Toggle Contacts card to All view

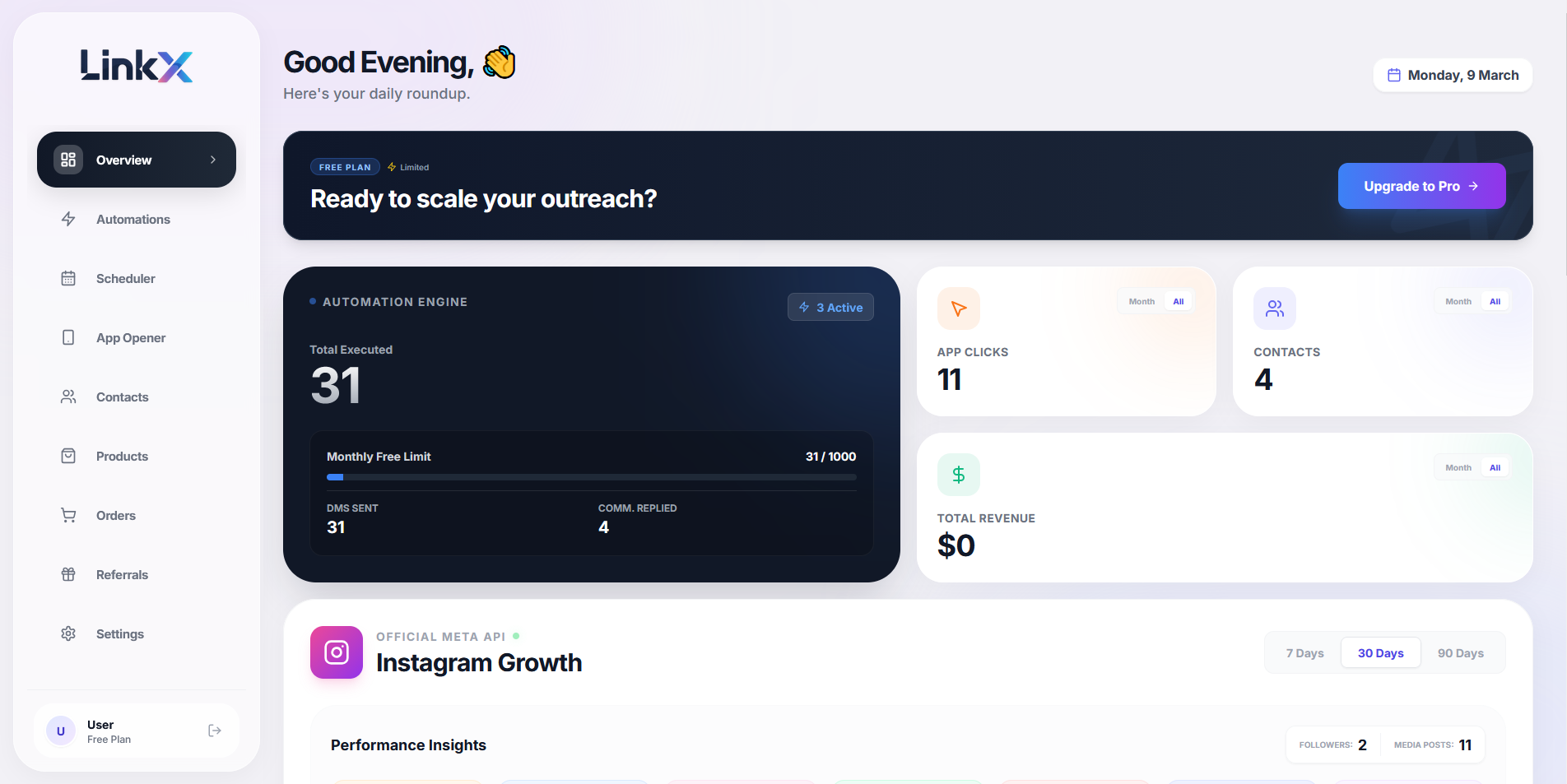click(x=1495, y=301)
